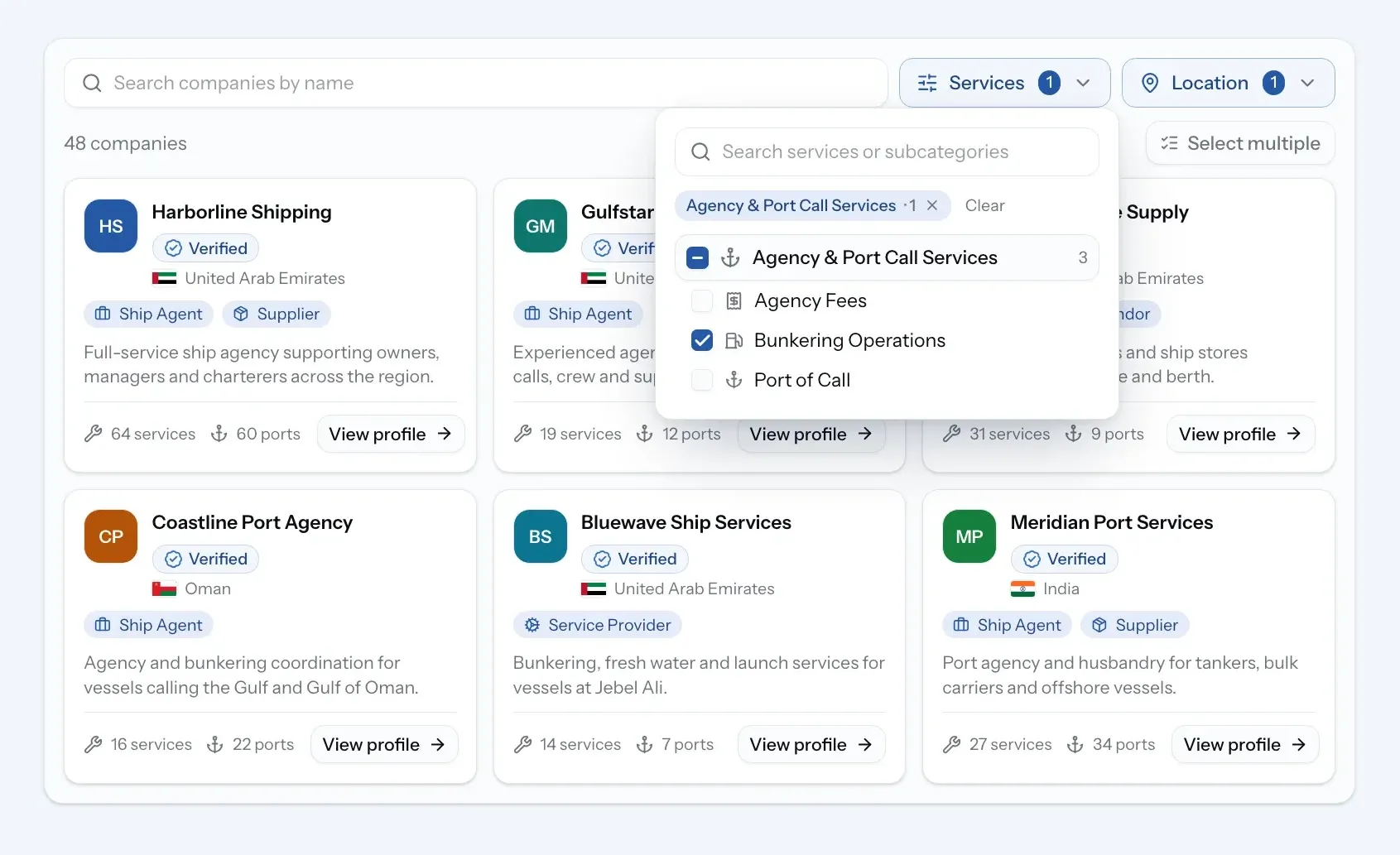Toggle the Agency & Port Call Services parent checkbox
The image size is (1400, 855).
pyautogui.click(x=698, y=257)
